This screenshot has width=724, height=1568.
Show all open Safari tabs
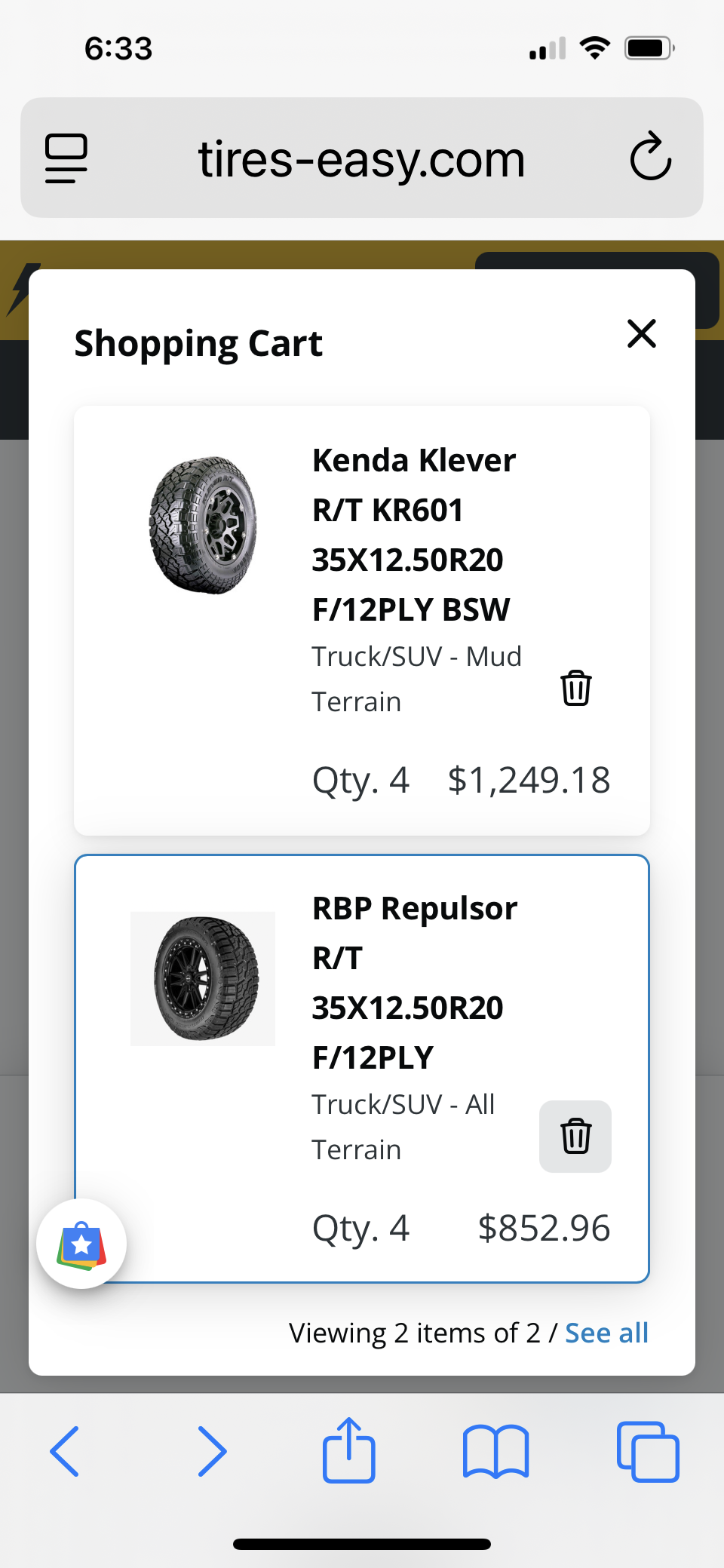[648, 1451]
